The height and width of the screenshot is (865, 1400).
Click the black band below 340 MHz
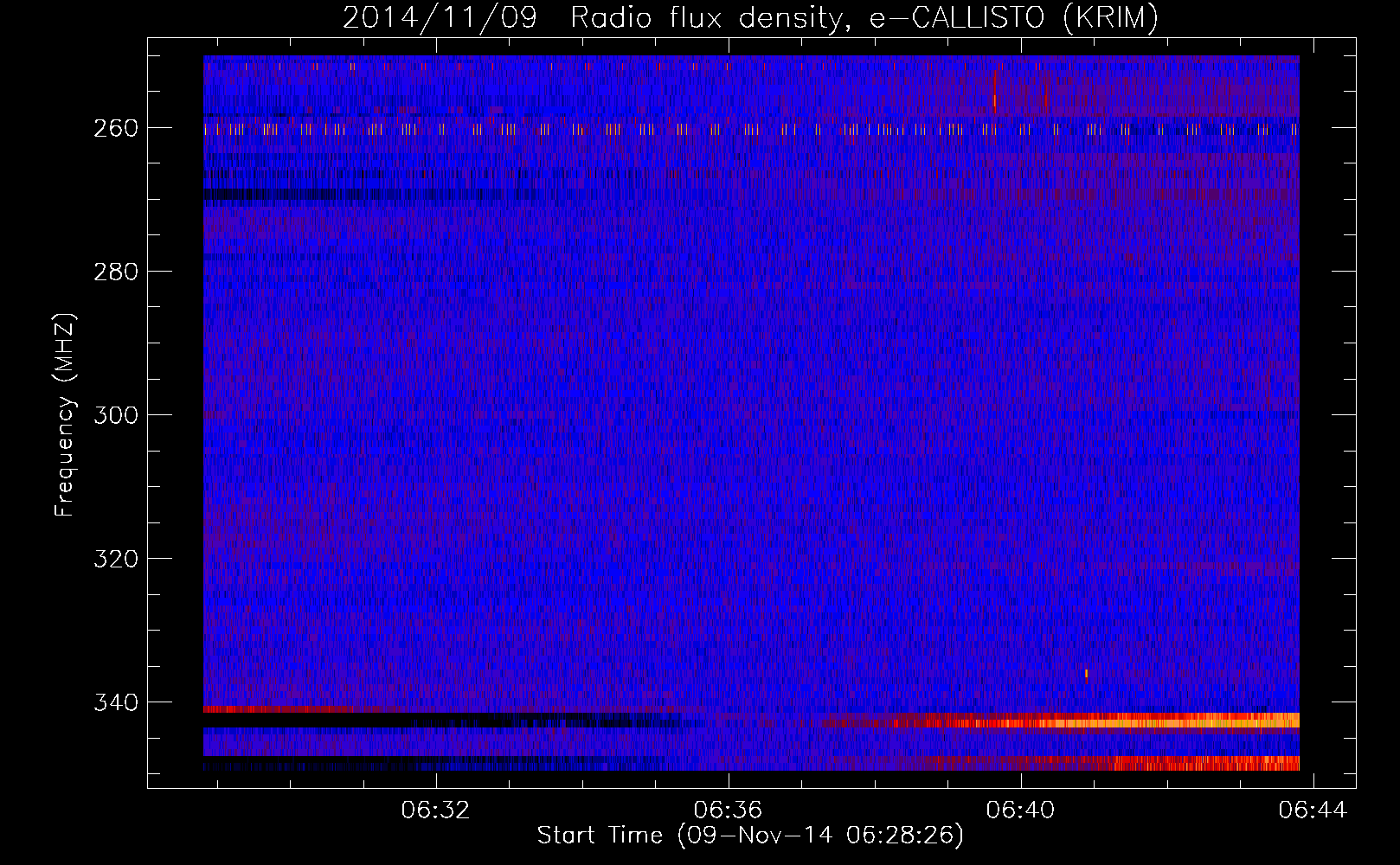click(441, 720)
